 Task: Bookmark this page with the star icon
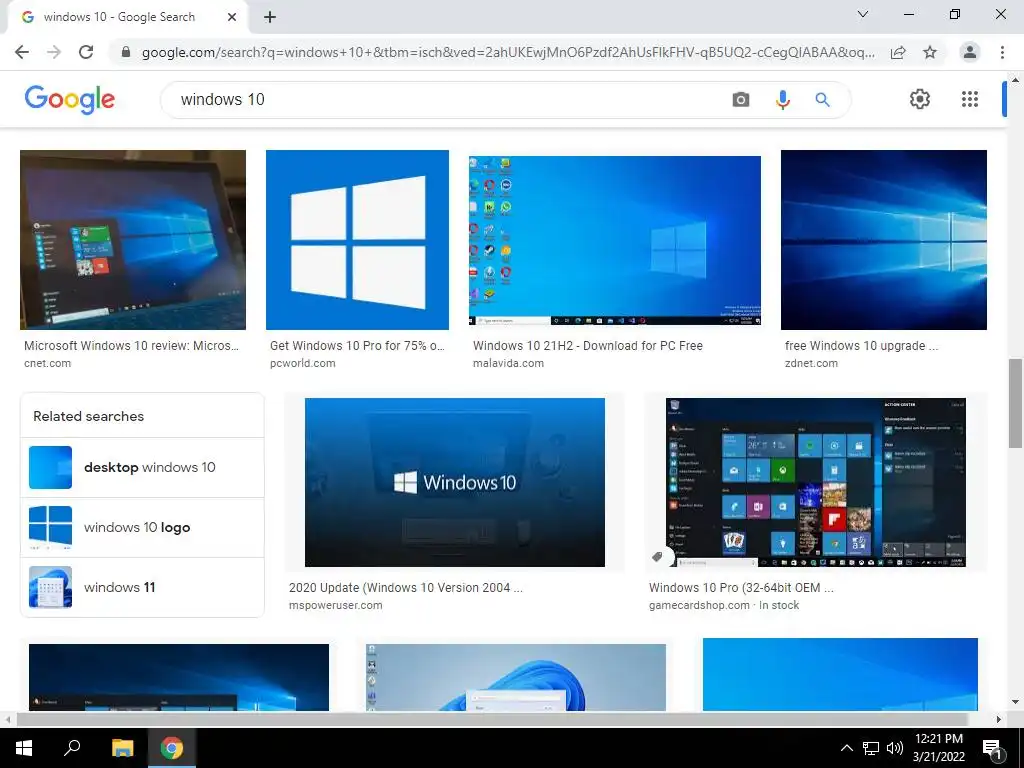930,52
